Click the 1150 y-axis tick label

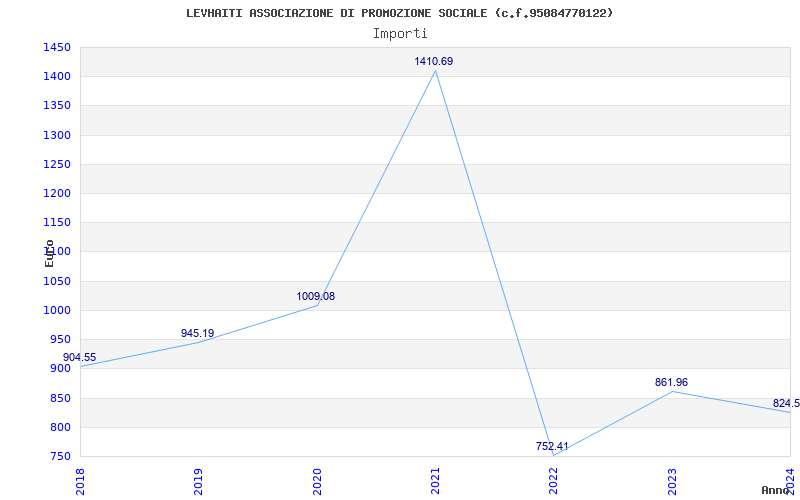point(57,222)
